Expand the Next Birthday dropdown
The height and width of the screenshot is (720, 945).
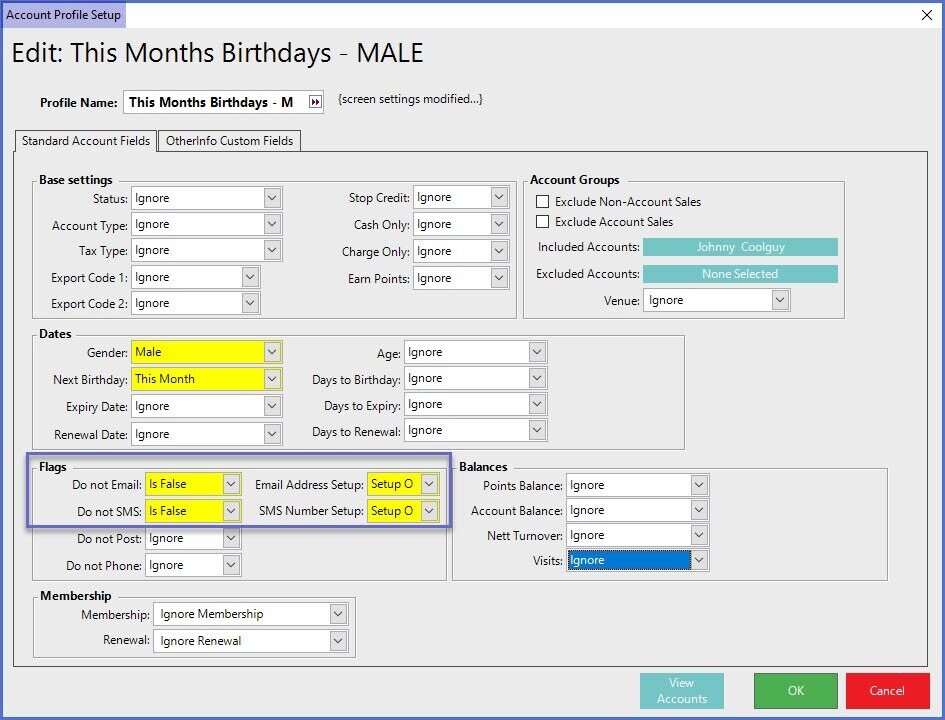[x=272, y=379]
